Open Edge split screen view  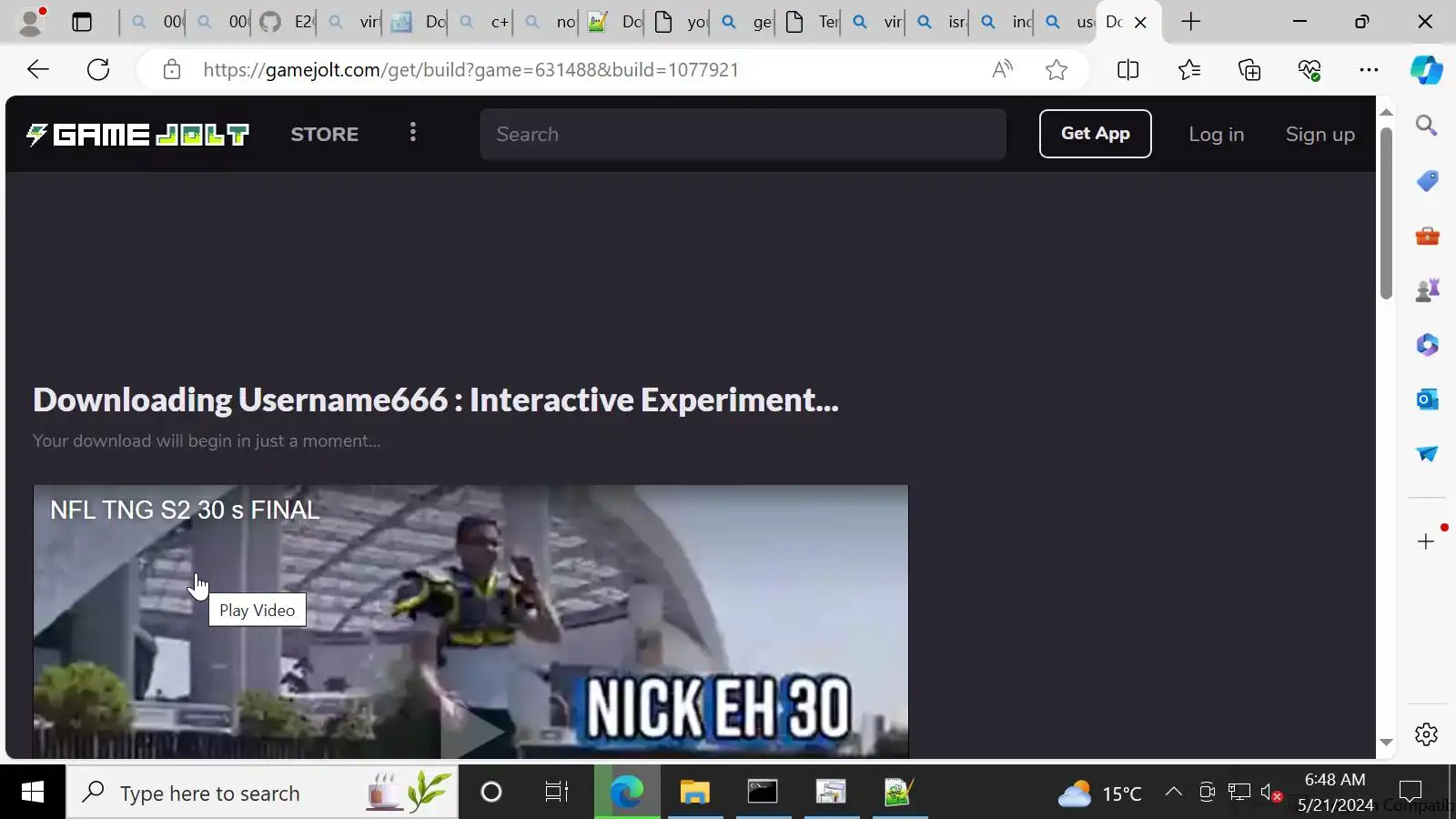pos(1127,69)
